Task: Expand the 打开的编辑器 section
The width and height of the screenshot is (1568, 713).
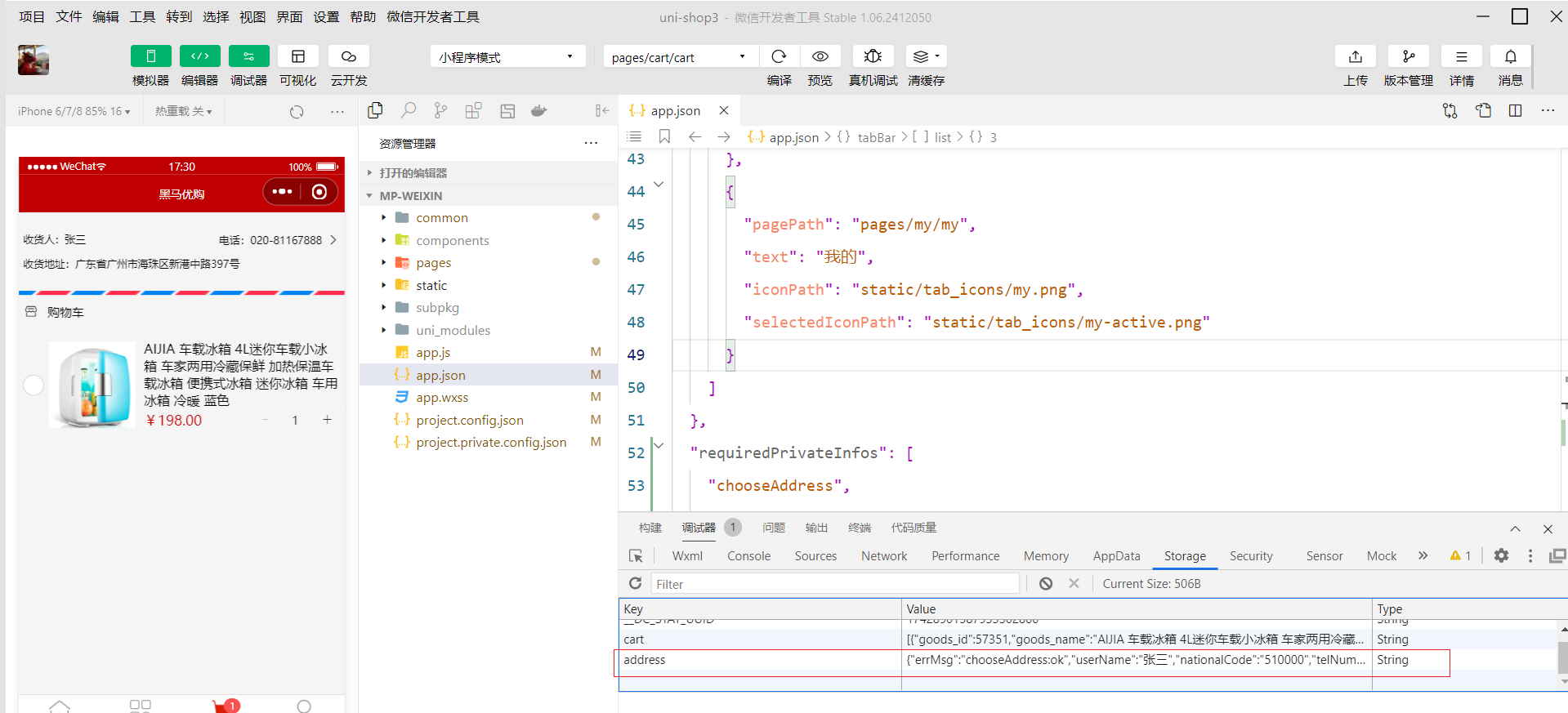Action: click(488, 172)
